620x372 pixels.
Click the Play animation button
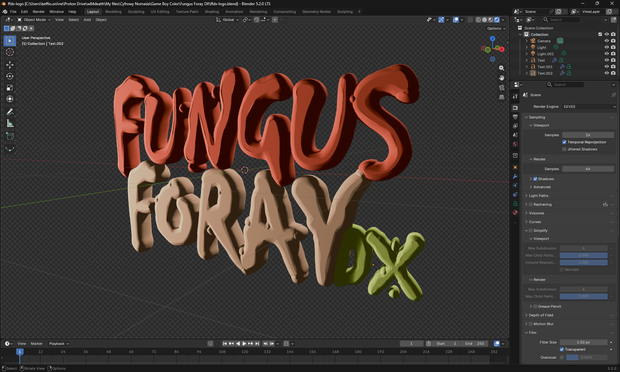[x=244, y=344]
